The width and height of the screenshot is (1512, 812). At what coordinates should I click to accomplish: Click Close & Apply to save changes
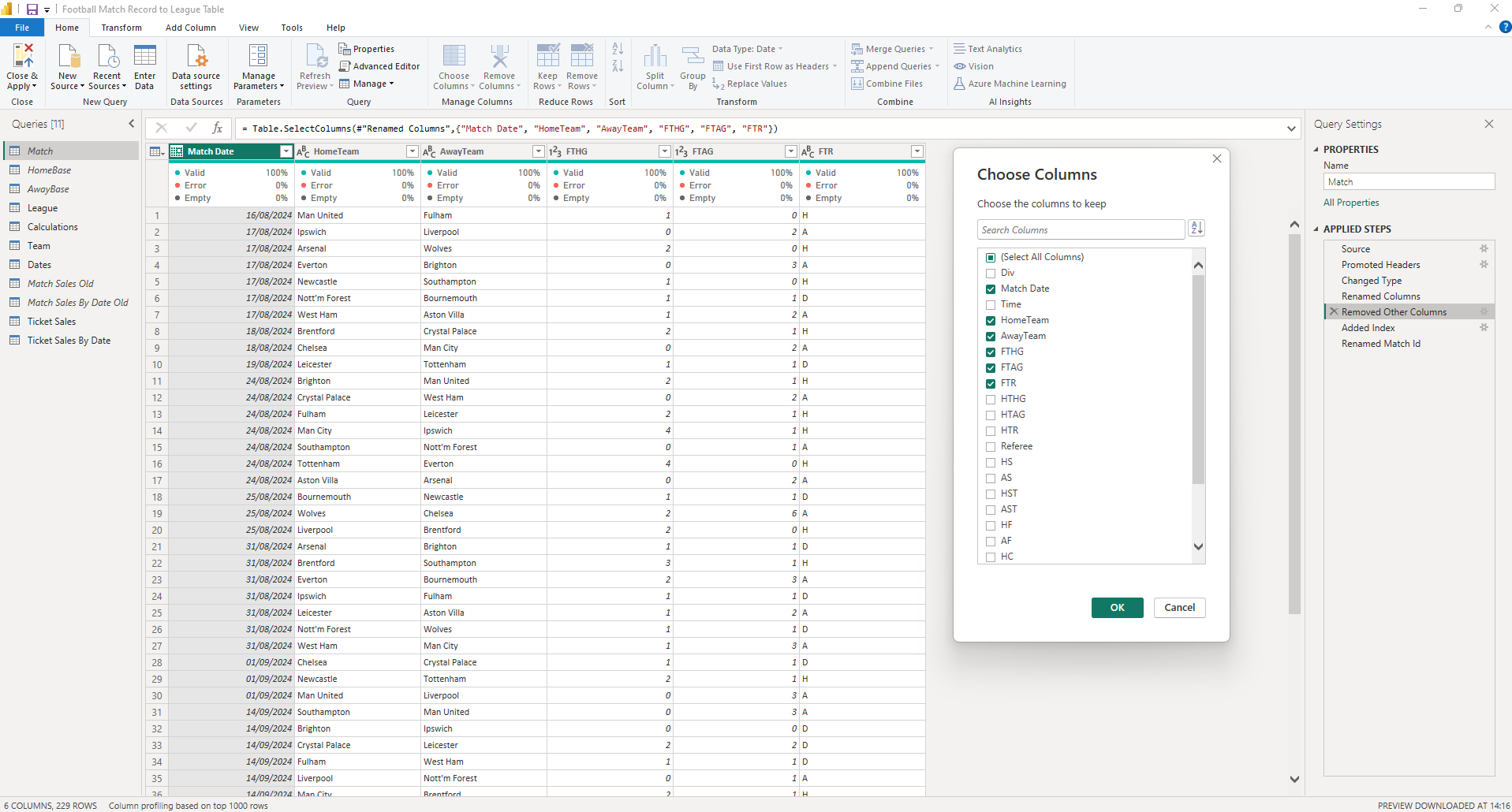(x=21, y=66)
